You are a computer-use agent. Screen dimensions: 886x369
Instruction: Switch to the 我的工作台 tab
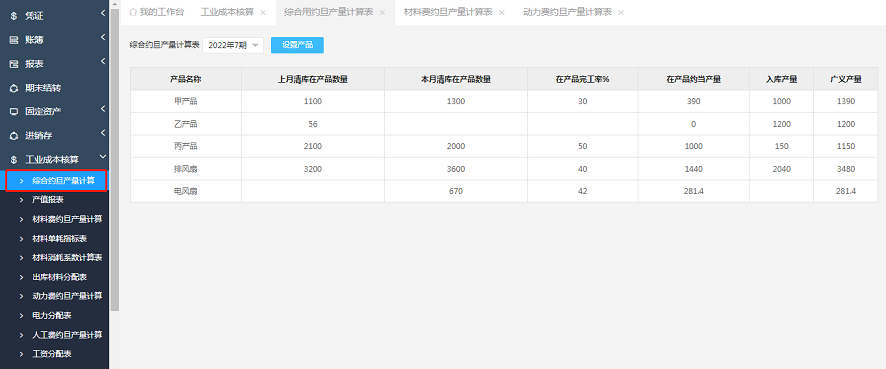click(157, 12)
